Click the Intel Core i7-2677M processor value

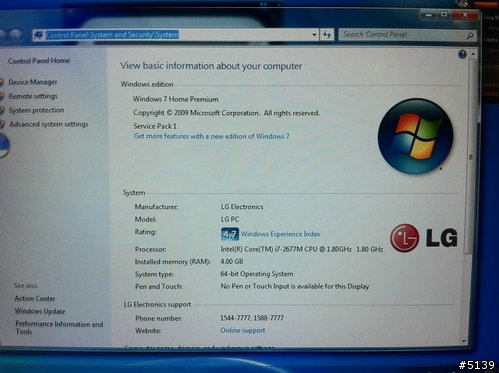[302, 249]
